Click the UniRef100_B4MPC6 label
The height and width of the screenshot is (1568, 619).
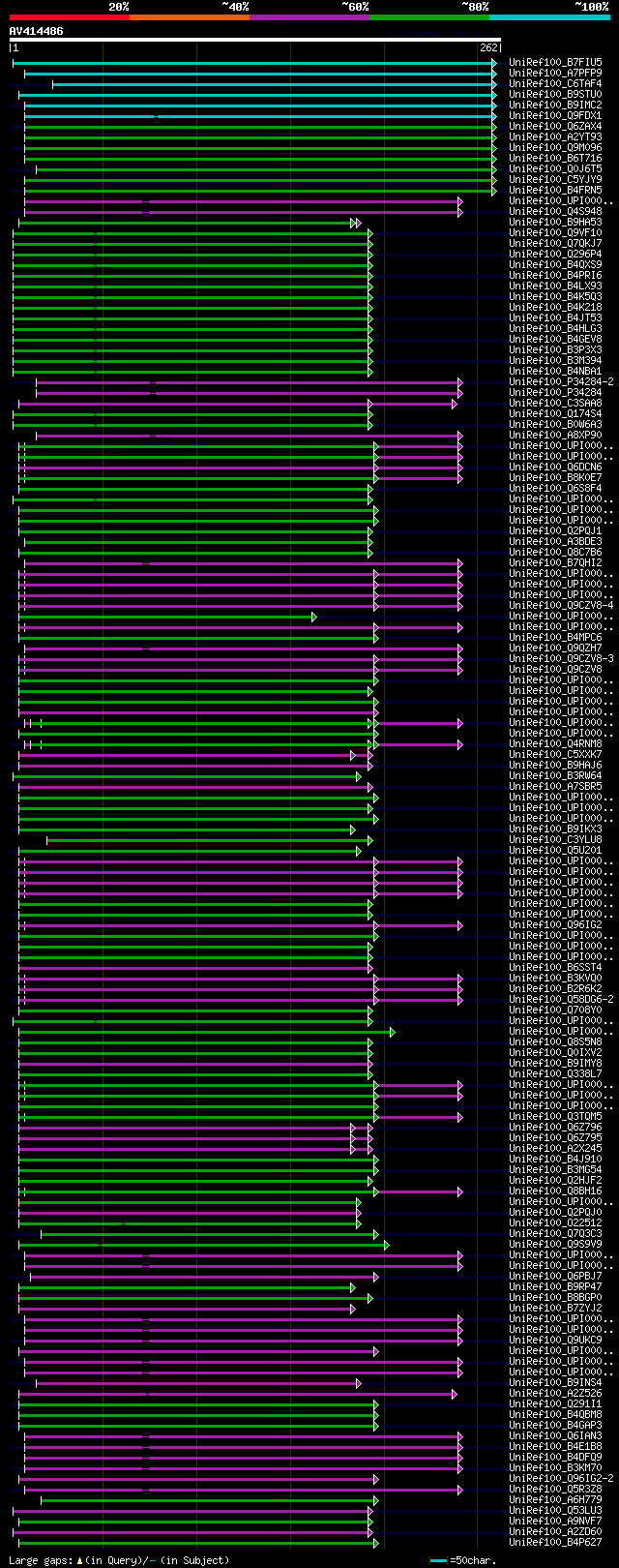pyautogui.click(x=555, y=637)
